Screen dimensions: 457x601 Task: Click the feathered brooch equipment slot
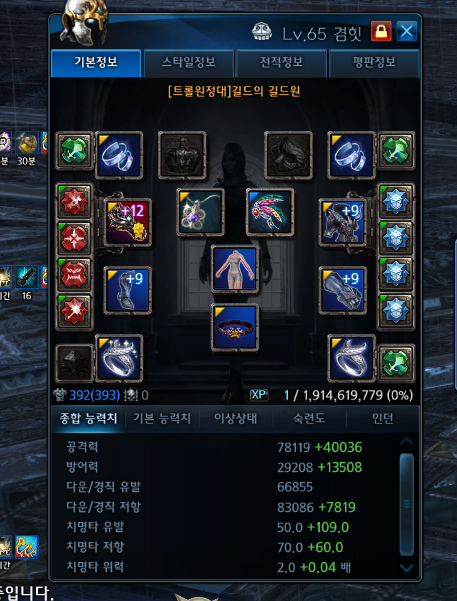coord(270,212)
